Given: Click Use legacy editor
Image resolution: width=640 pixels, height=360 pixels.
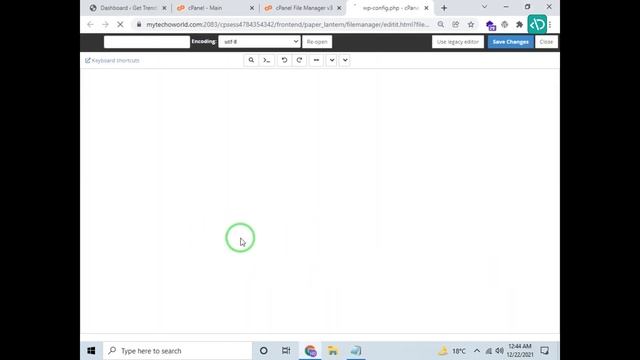Looking at the screenshot, I should [458, 42].
